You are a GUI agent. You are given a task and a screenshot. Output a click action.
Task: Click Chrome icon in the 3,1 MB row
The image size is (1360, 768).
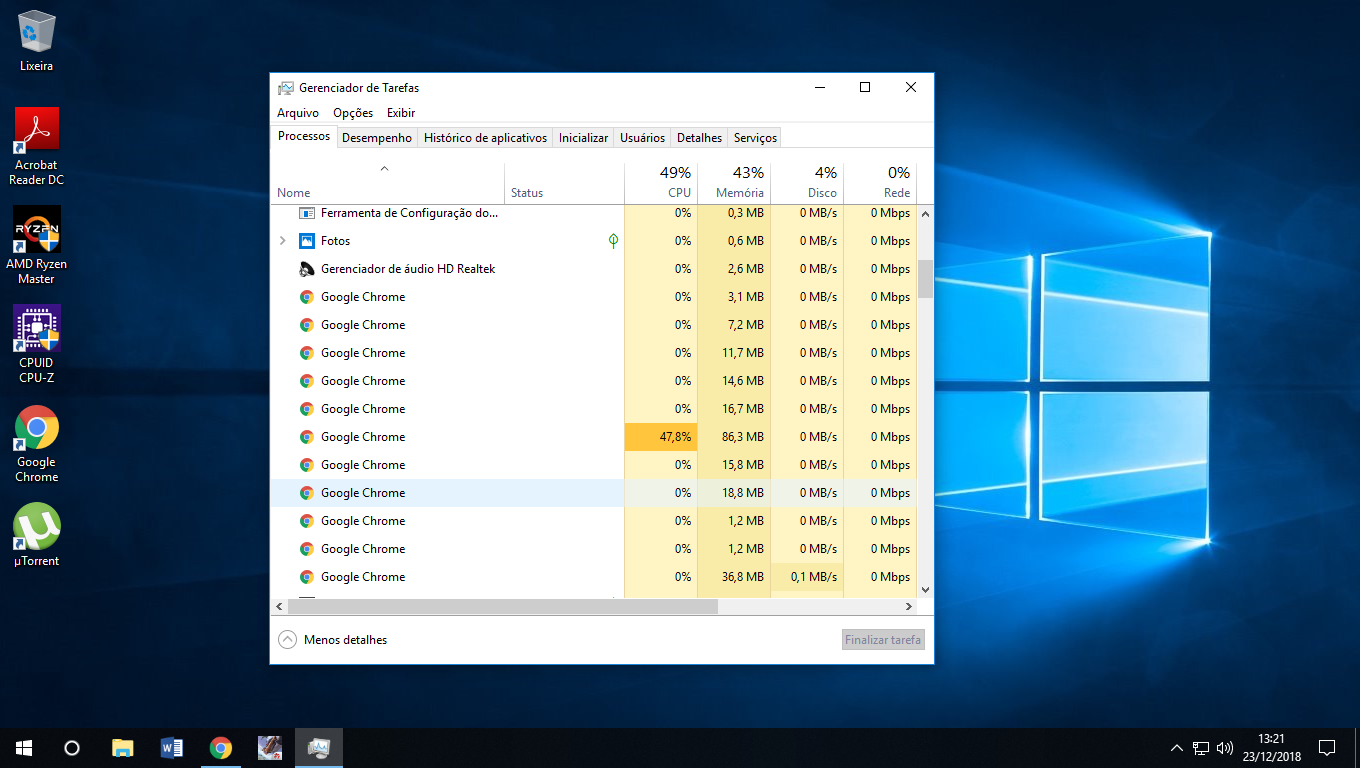307,297
